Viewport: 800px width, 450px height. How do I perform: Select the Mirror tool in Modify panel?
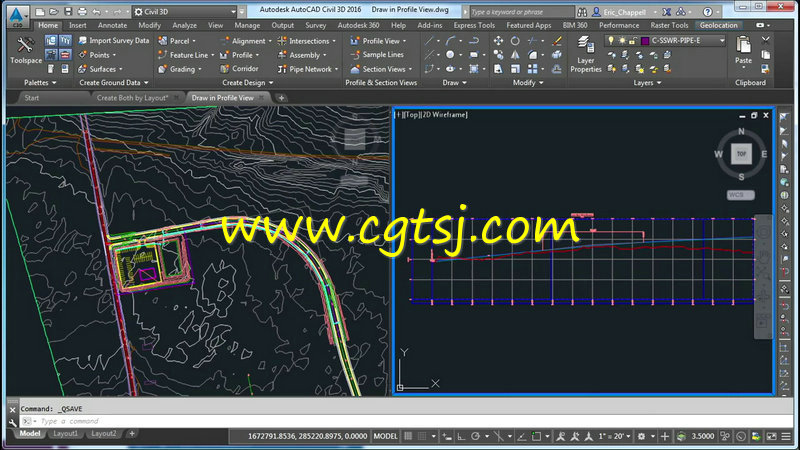pos(515,55)
